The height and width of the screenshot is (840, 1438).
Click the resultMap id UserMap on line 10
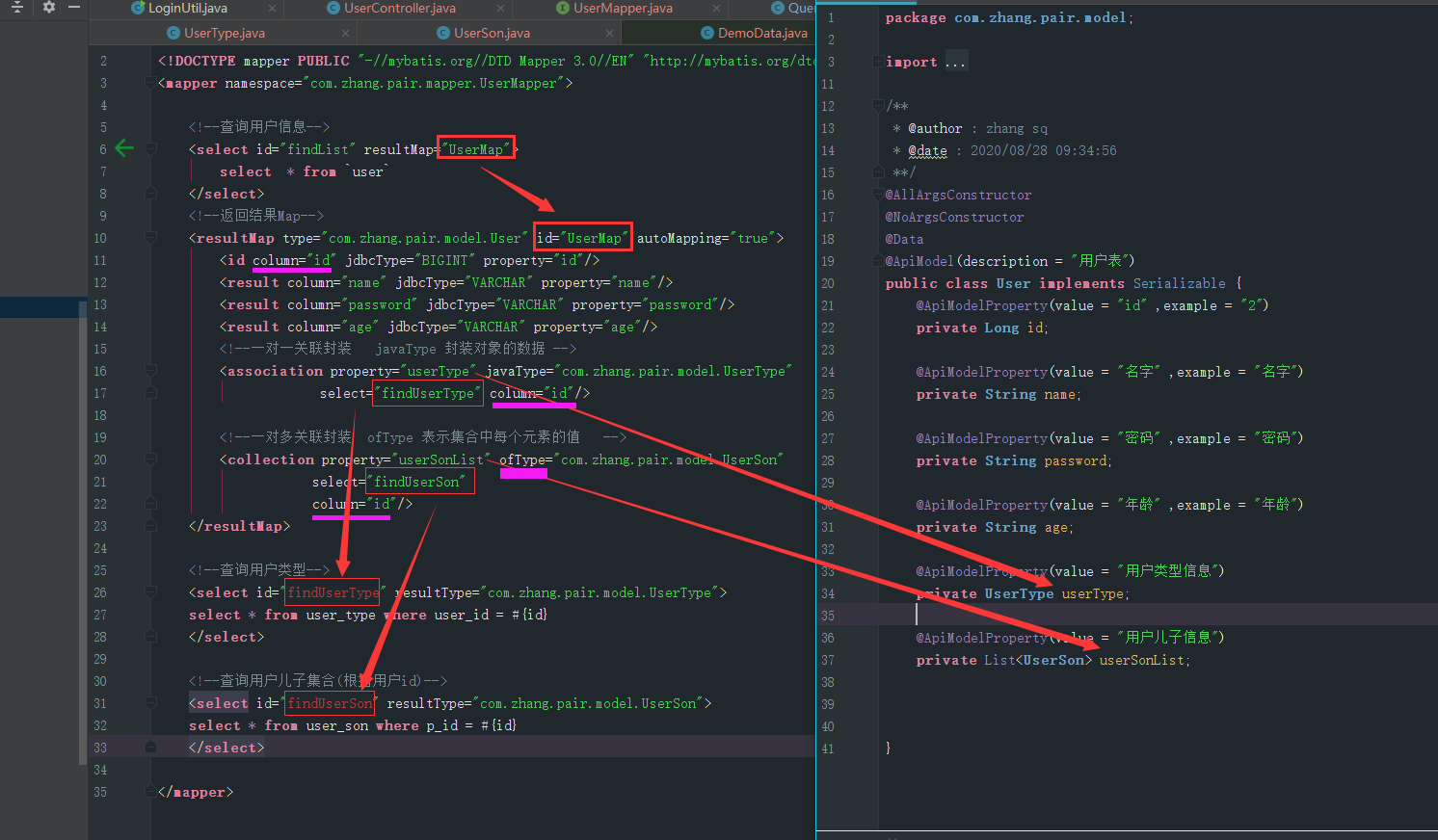pyautogui.click(x=594, y=238)
